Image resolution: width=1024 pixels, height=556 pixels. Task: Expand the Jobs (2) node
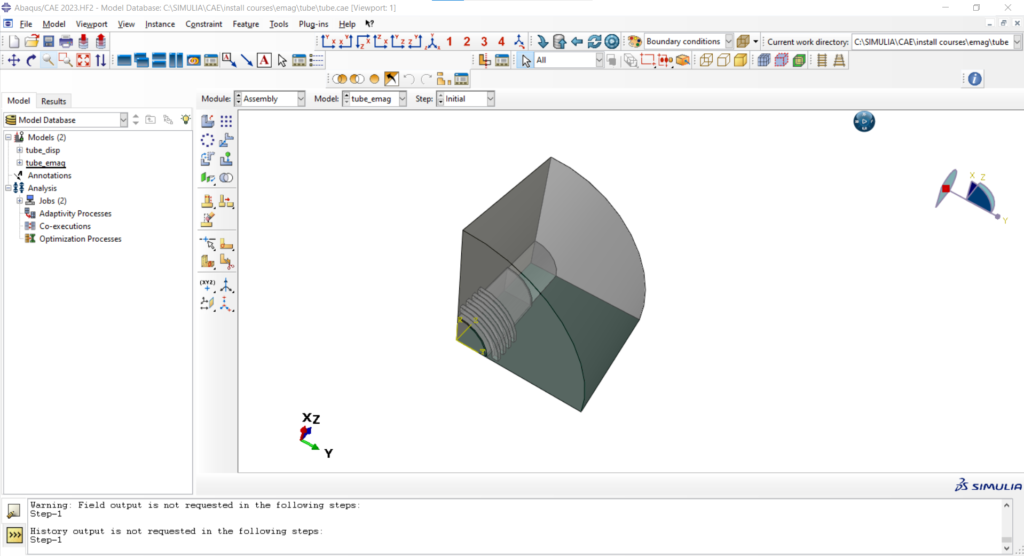[20, 201]
